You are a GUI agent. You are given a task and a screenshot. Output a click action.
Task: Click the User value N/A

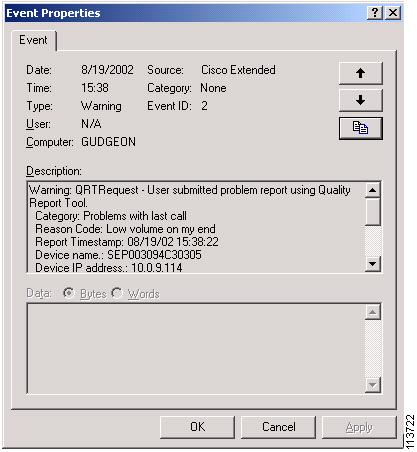91,124
